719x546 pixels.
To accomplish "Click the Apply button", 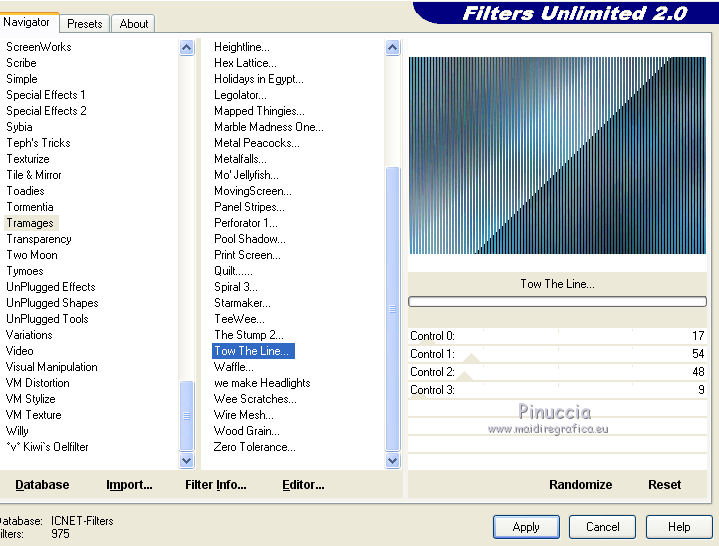I will click(x=526, y=527).
